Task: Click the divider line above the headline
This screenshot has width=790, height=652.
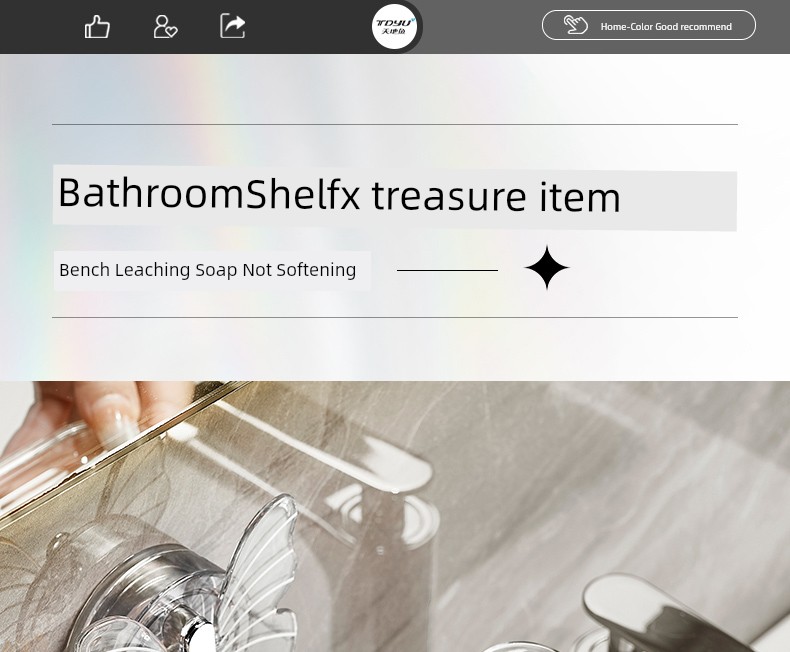Action: click(394, 124)
